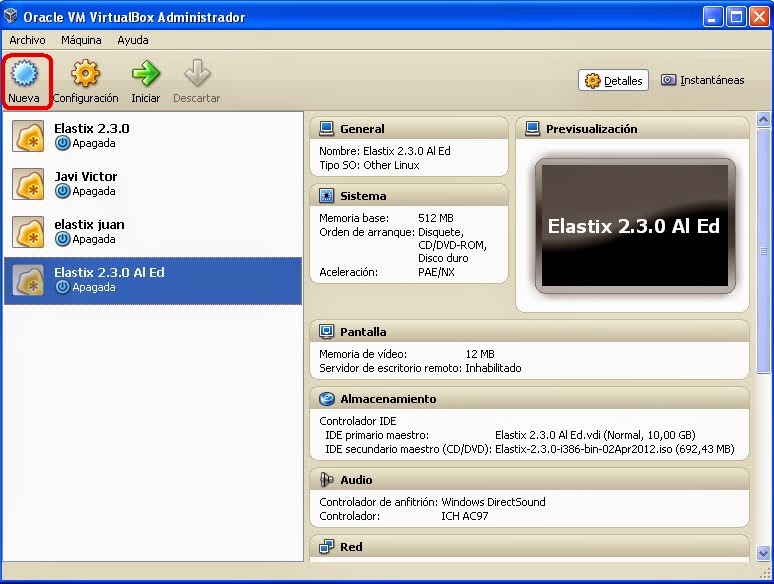Click the 'ICH AC97' controller value
This screenshot has width=774, height=584.
point(464,516)
